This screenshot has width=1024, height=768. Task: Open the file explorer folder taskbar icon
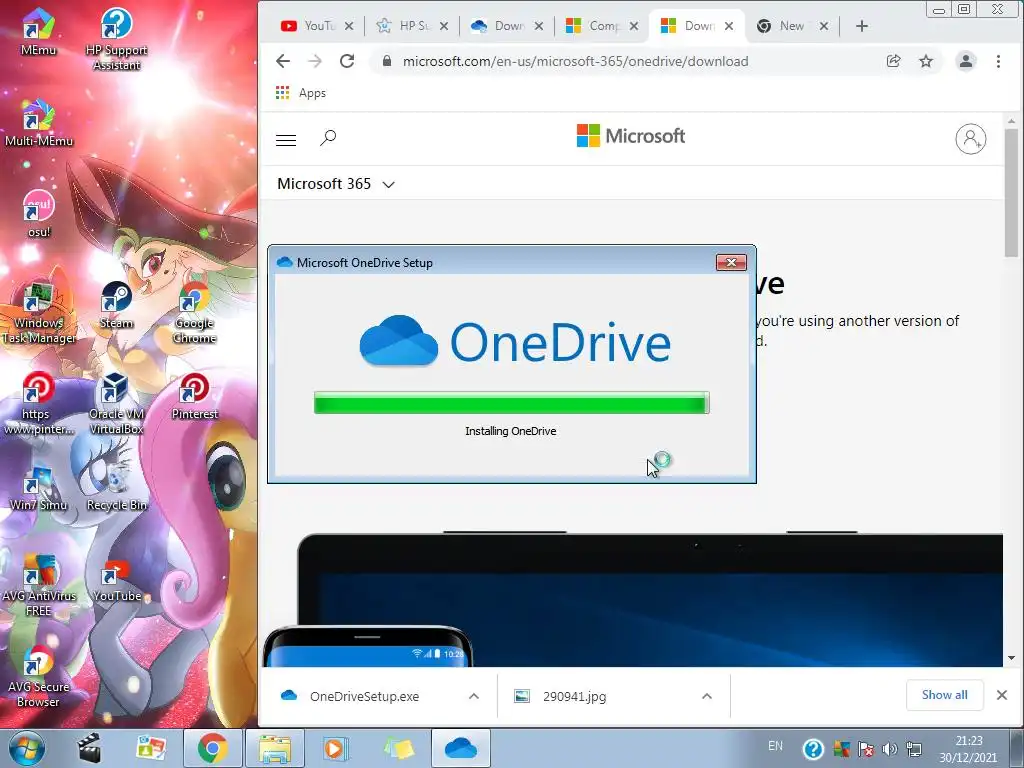(274, 748)
